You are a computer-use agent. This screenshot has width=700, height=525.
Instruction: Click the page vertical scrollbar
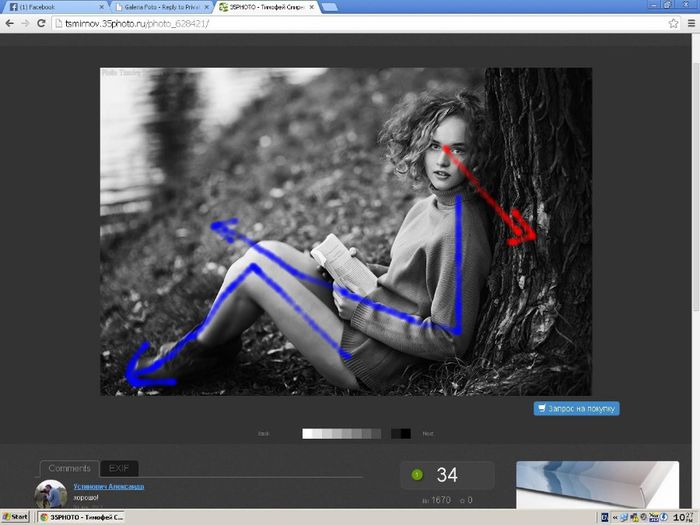(696, 188)
